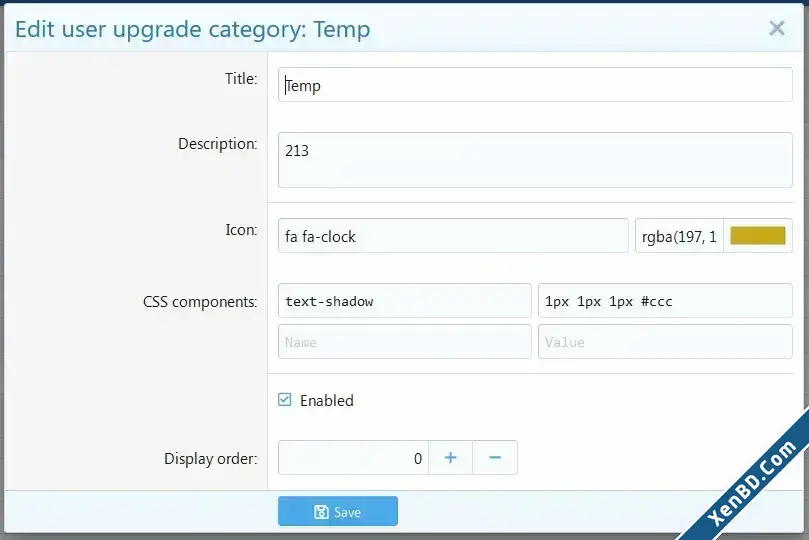Focus the rgba color value field

(679, 236)
